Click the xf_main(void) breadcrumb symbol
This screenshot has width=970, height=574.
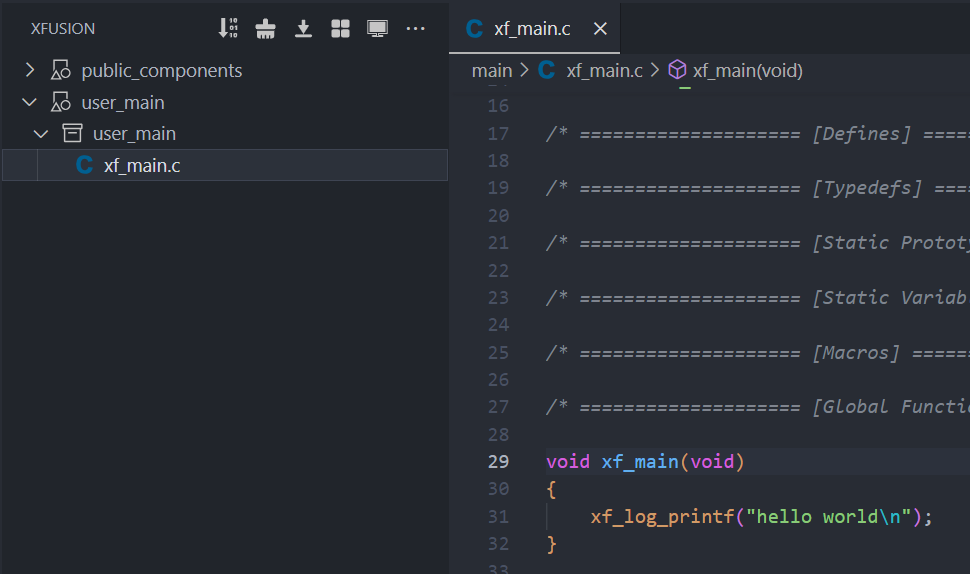(747, 71)
